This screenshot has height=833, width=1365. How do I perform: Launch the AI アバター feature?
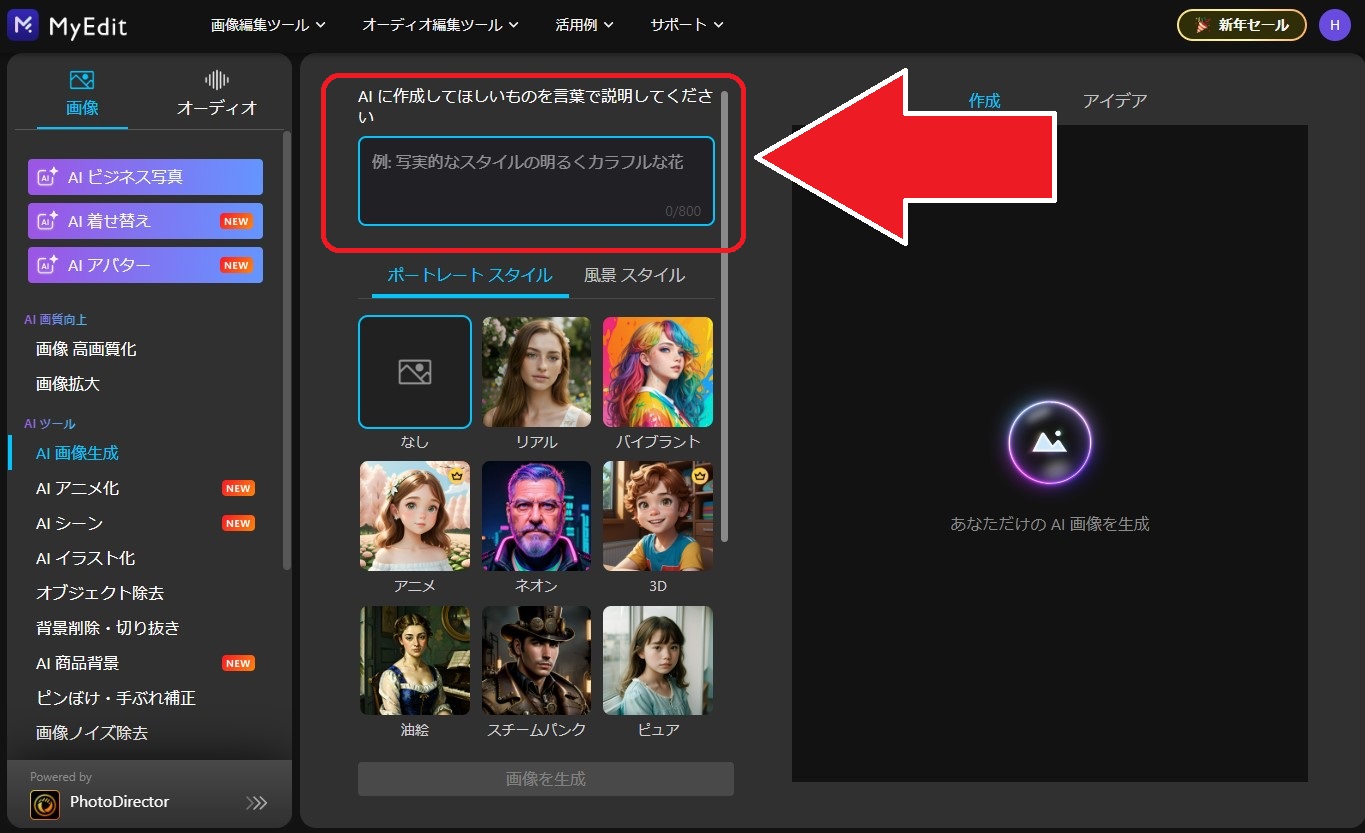146,265
